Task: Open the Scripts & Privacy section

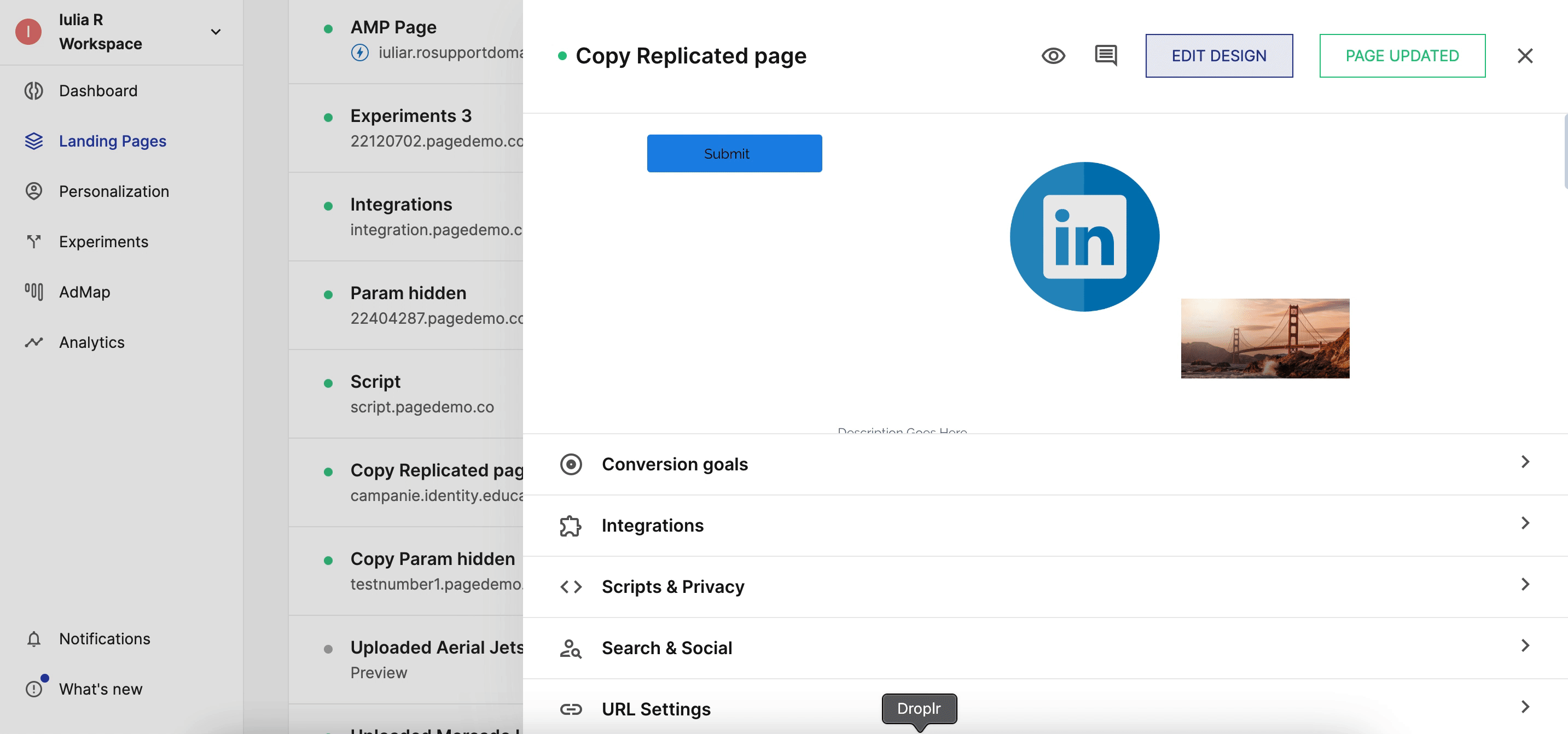Action: coord(1045,587)
